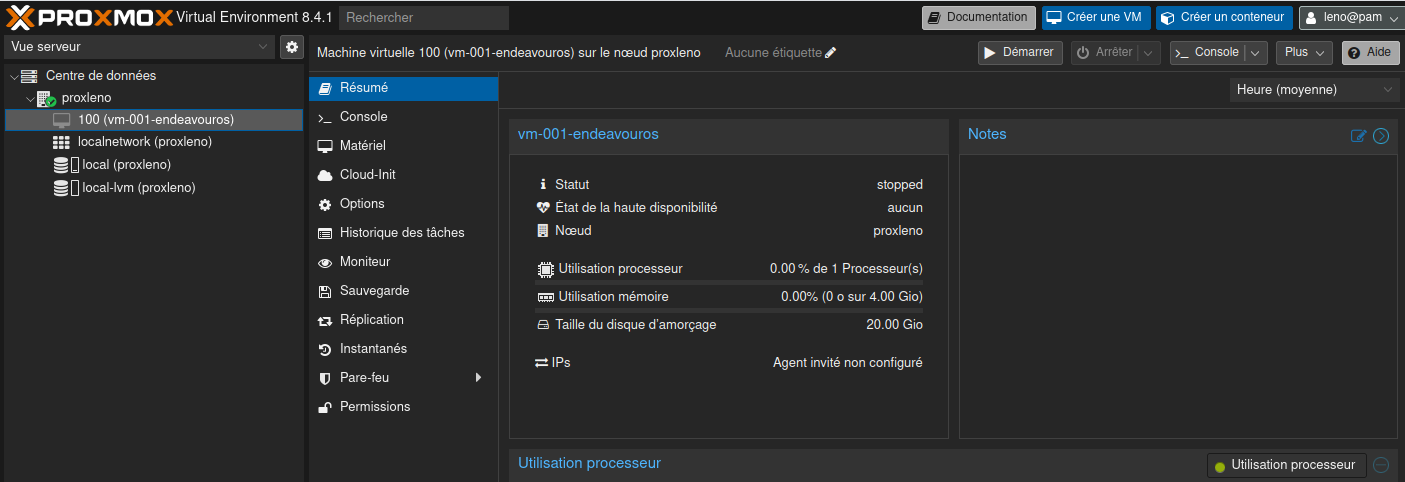Select the local (proxleno) storage
The image size is (1405, 482).
pos(126,165)
